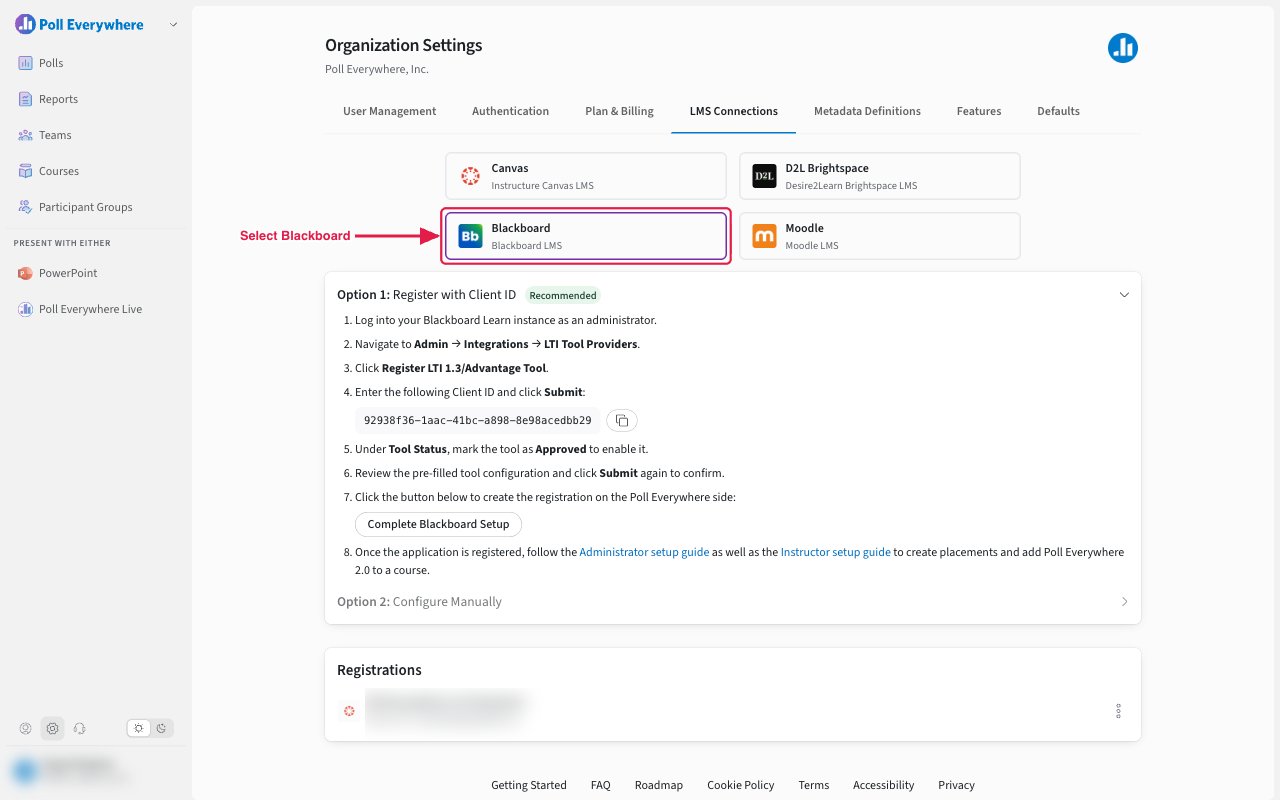Choose the Blackboard LMS card
The image size is (1280, 800).
click(x=586, y=236)
